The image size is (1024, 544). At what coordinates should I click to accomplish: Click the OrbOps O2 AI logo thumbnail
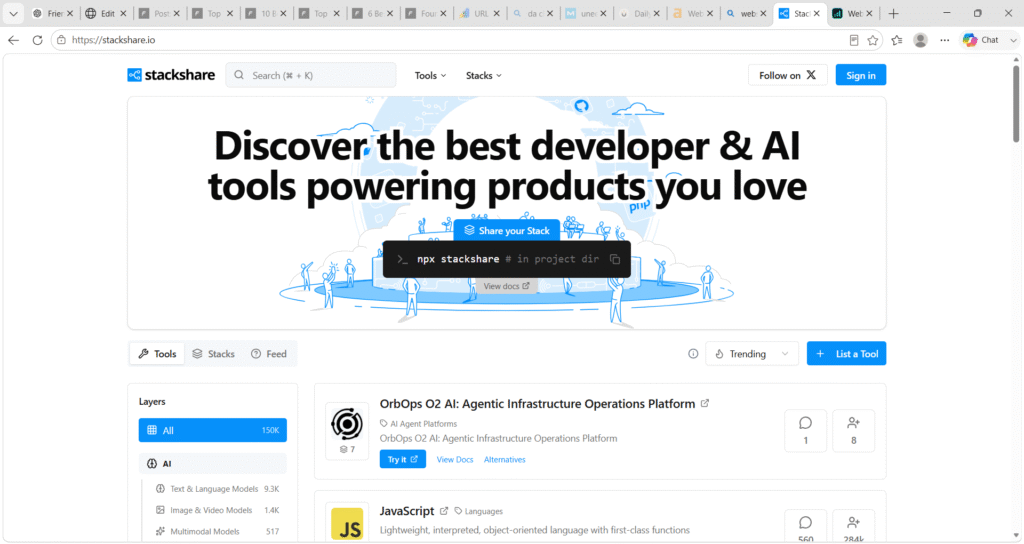(347, 424)
